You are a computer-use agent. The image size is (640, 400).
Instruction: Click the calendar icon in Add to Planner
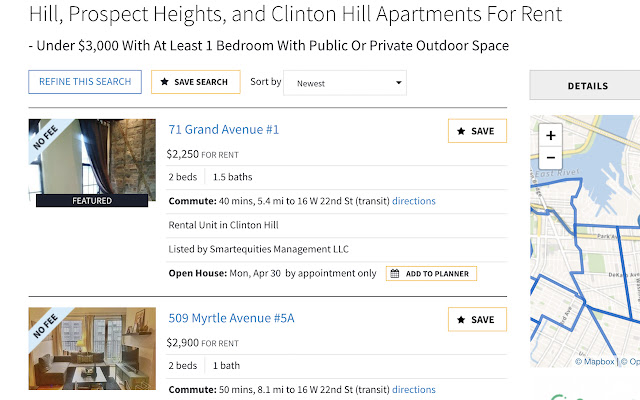[x=395, y=273]
